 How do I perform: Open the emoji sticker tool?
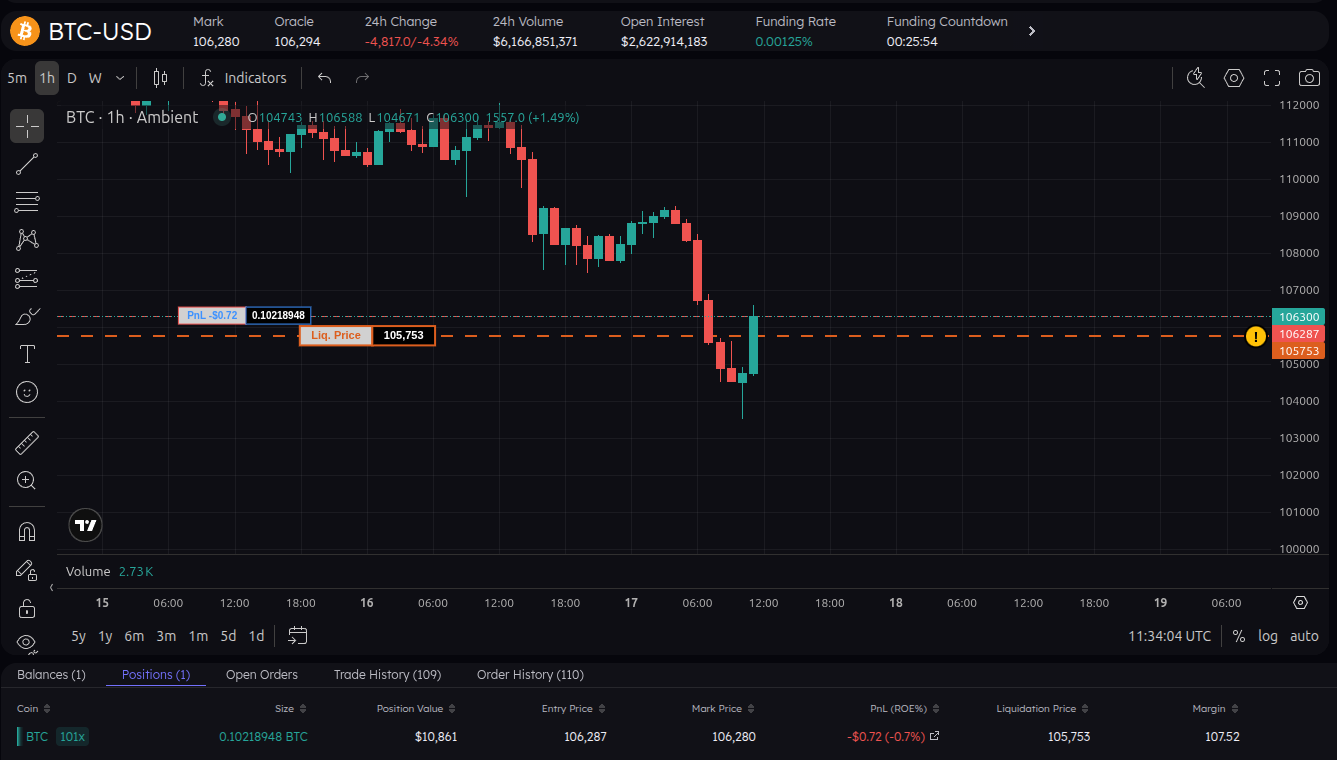point(26,391)
